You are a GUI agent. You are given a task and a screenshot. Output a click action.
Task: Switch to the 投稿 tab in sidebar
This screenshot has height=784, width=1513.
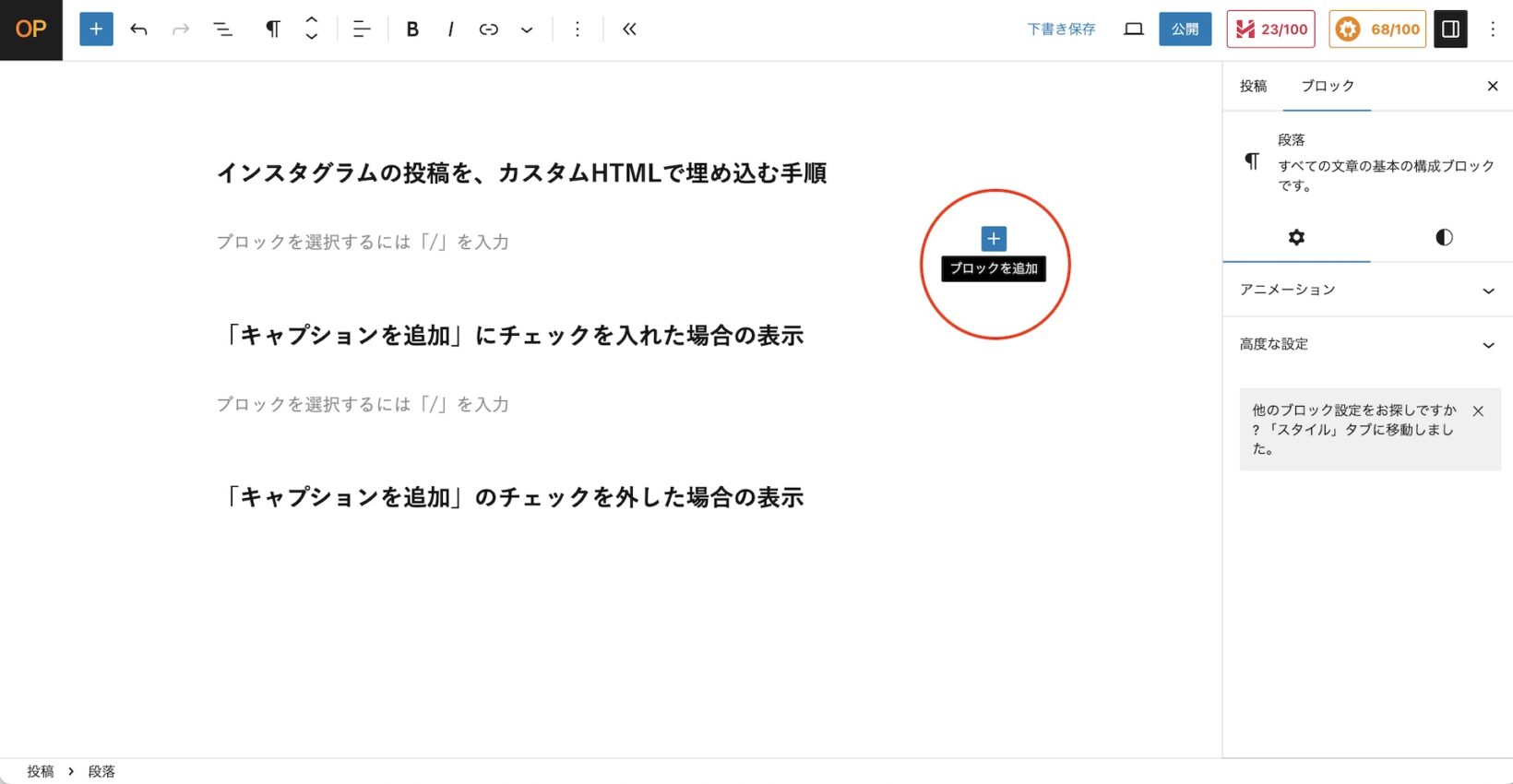[x=1253, y=86]
